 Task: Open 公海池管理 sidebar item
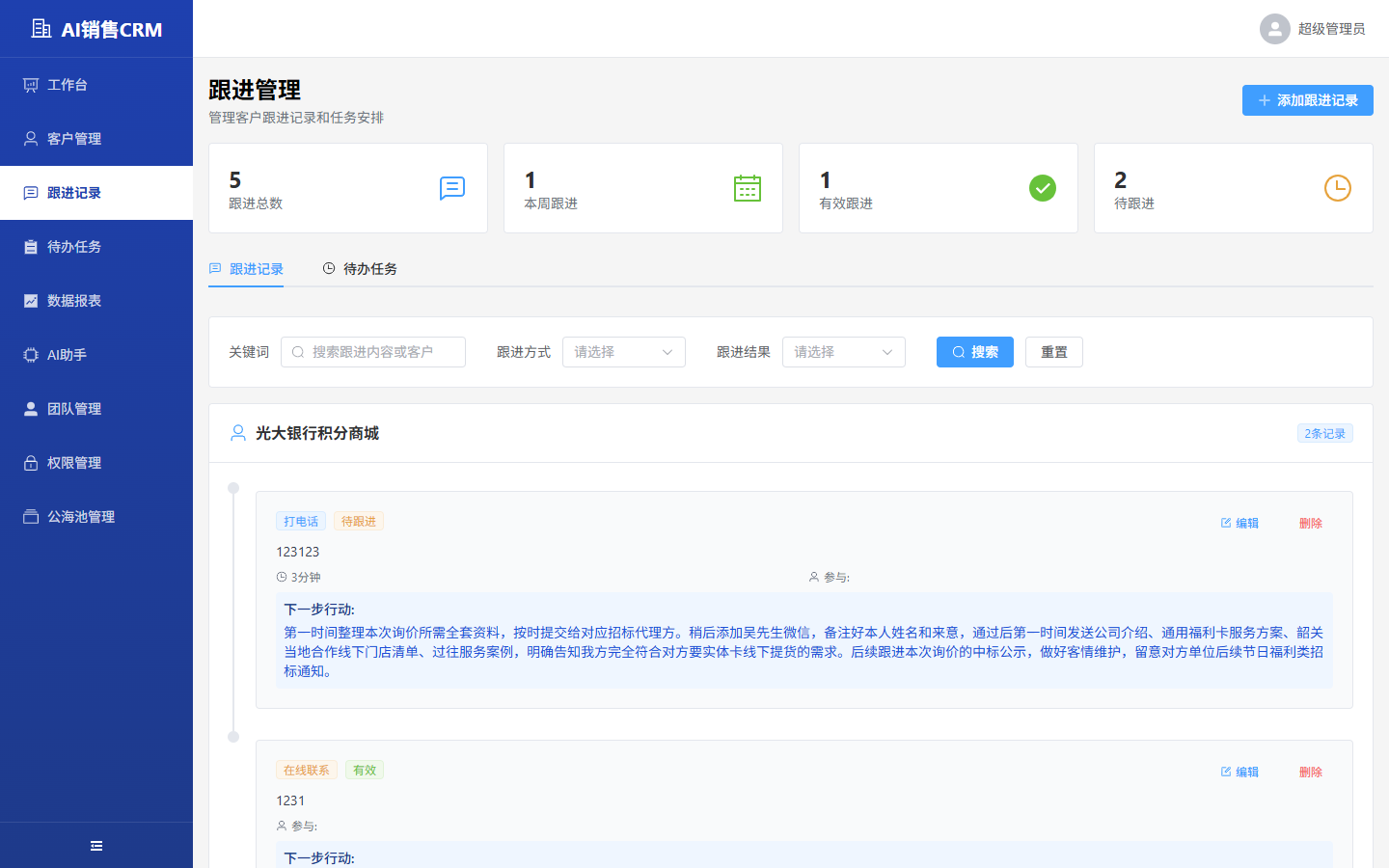point(96,517)
